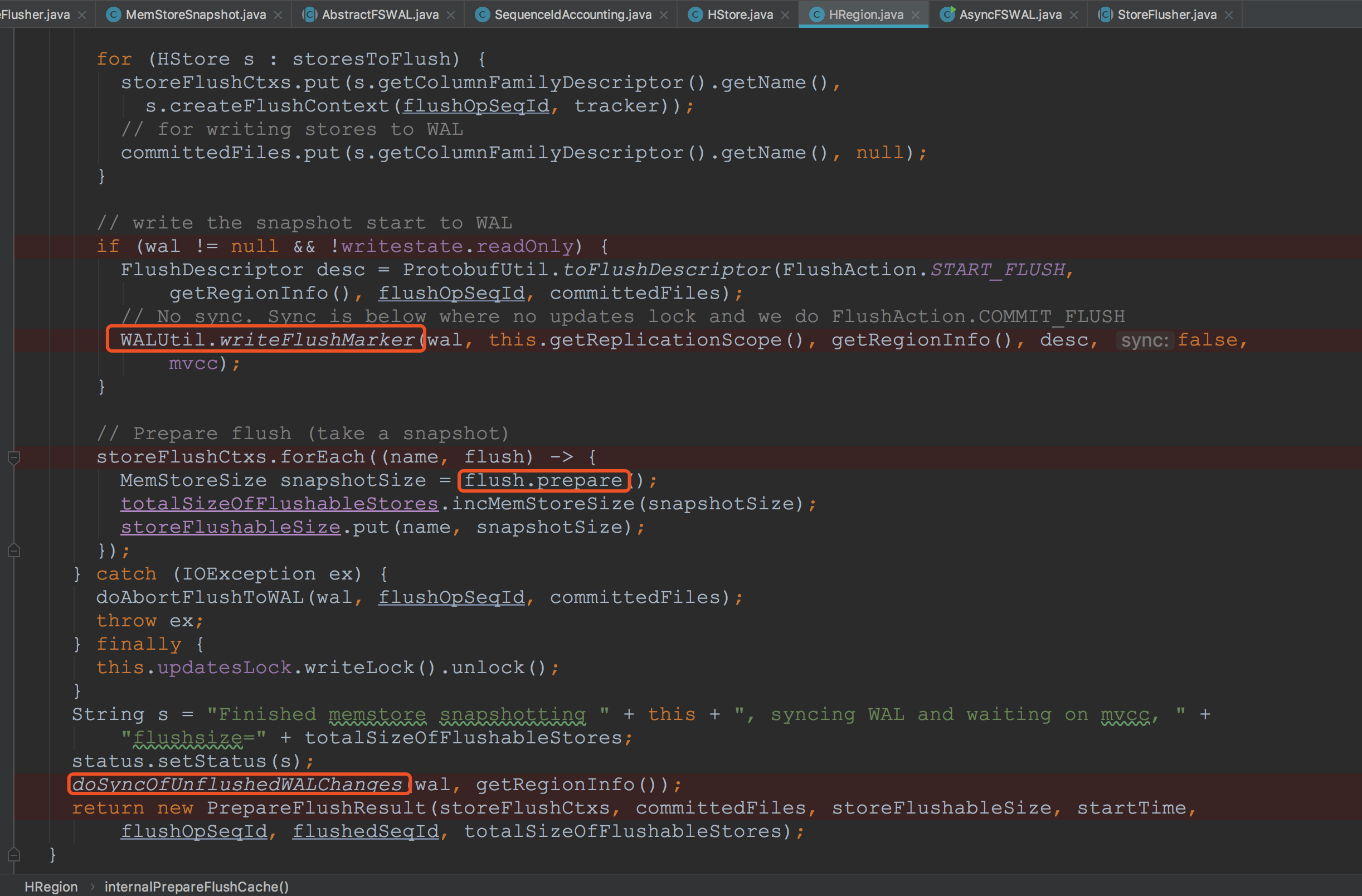Select the AsyncFSWAL.java tab

[x=1009, y=15]
